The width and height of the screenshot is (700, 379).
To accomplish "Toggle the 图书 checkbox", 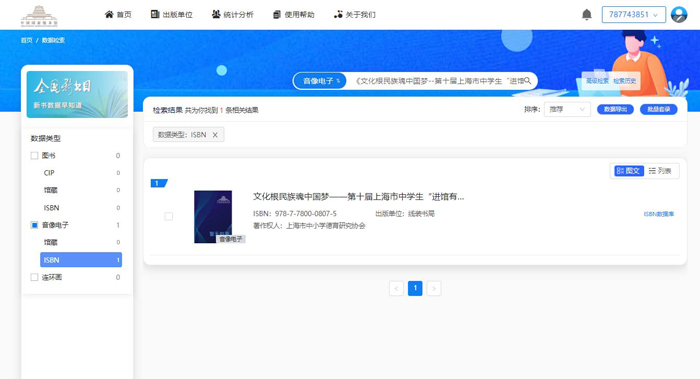I will [34, 155].
